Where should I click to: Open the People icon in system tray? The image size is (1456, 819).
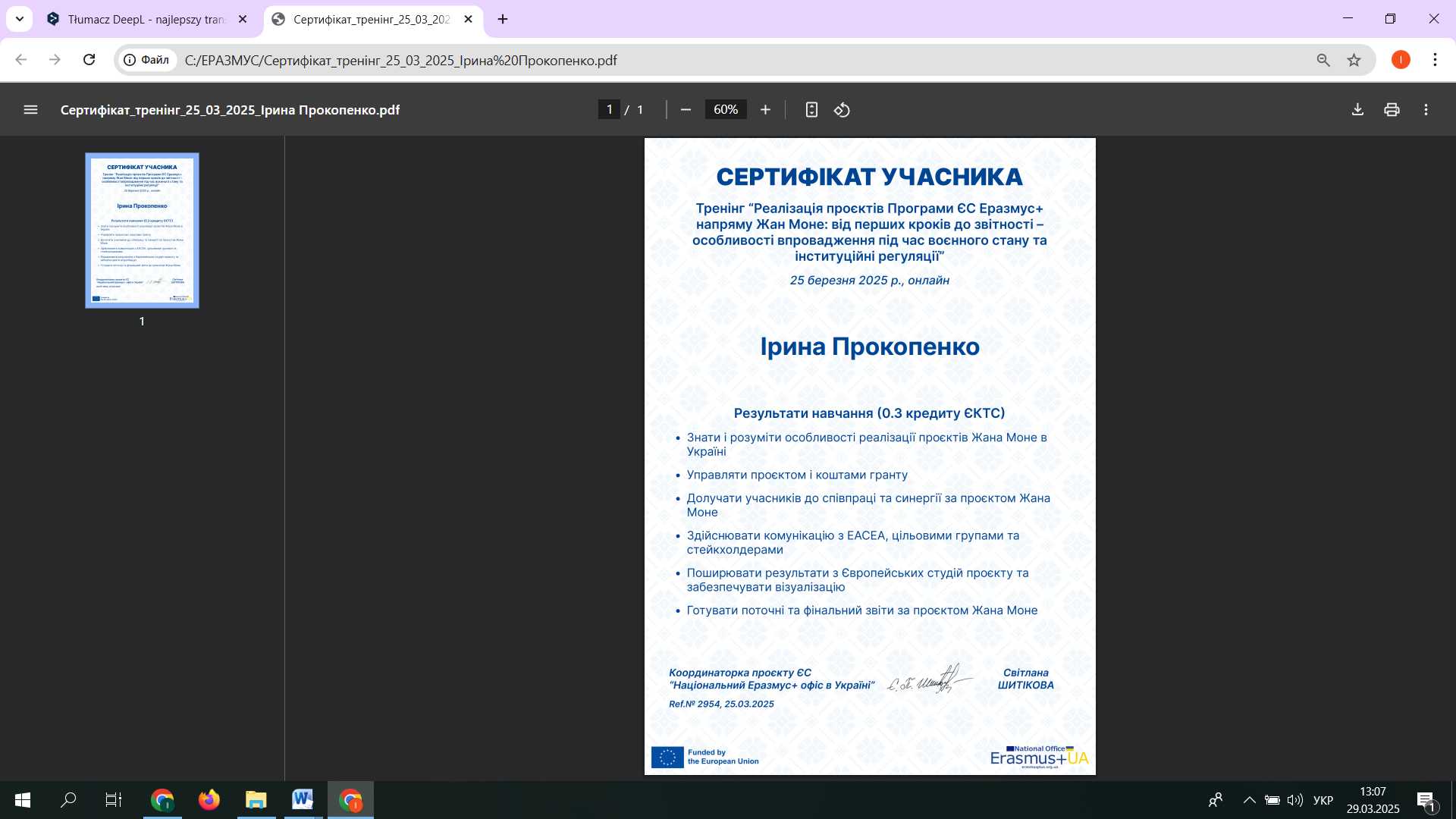1216,800
